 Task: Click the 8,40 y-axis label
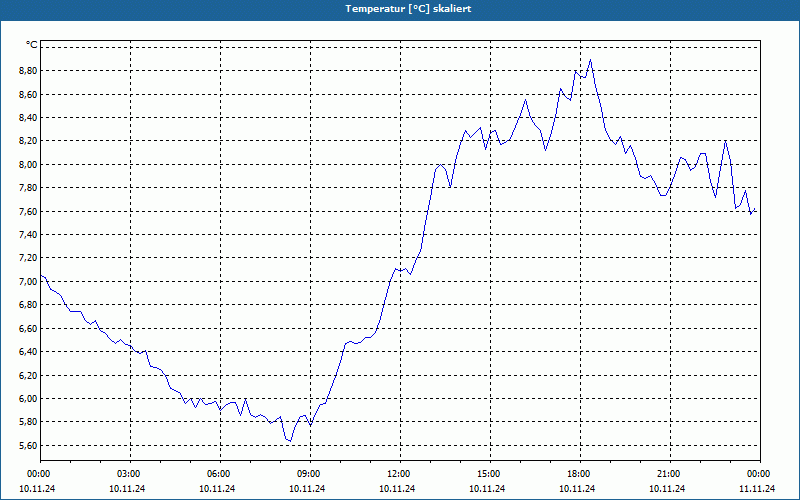(x=28, y=118)
